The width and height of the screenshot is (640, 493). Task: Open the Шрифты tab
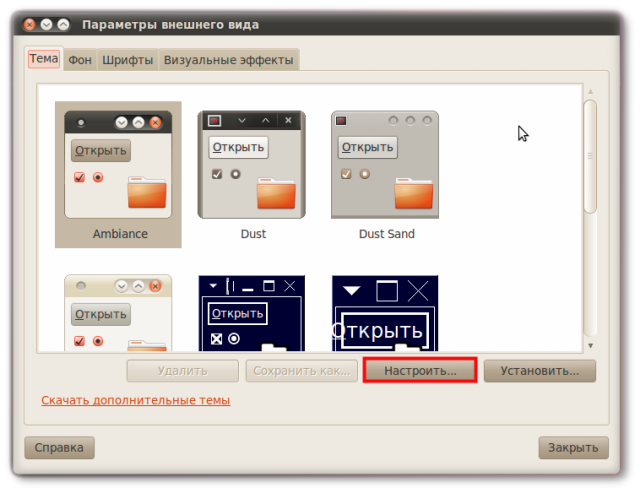coord(128,60)
